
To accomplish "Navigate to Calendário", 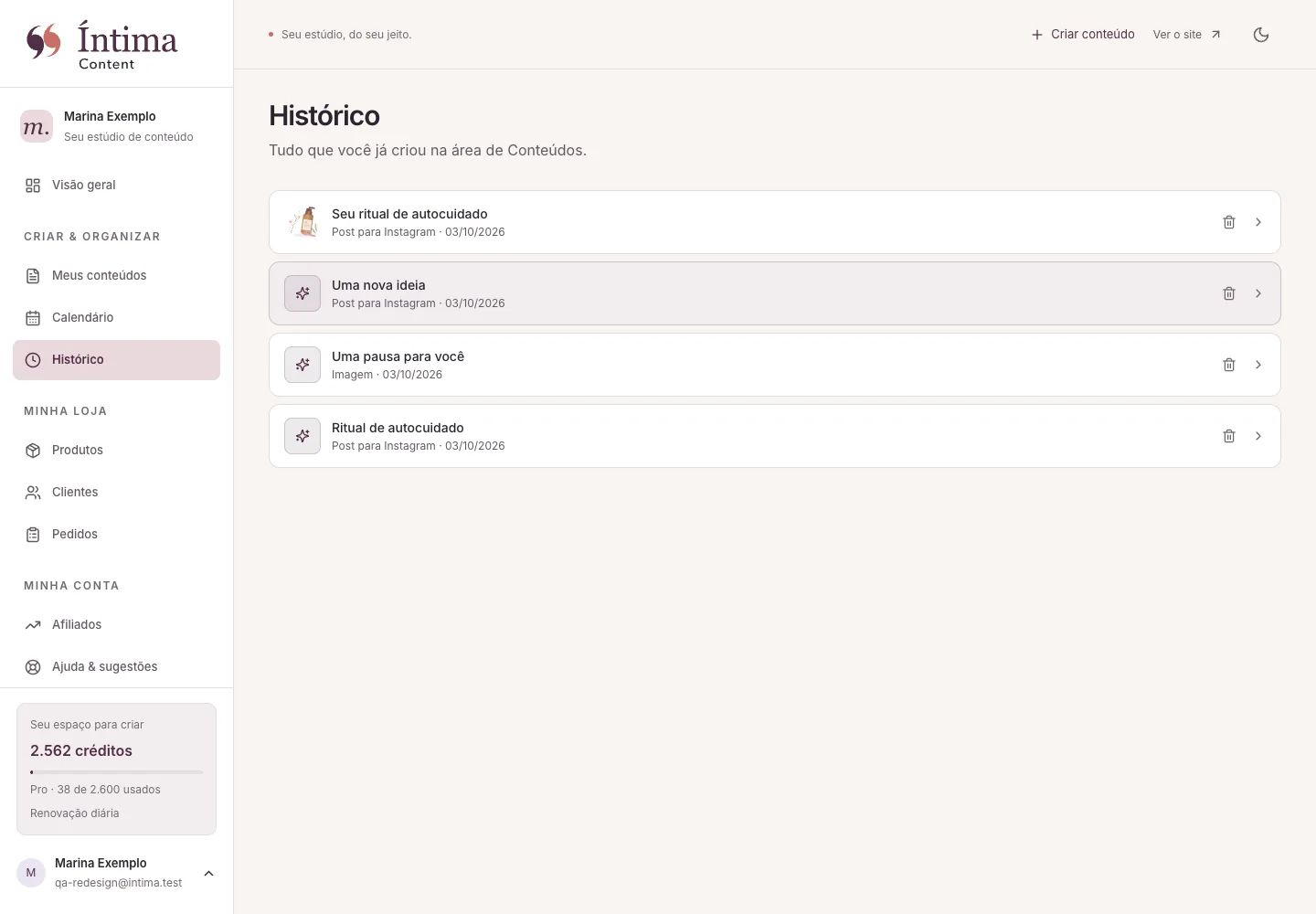I will [x=116, y=318].
